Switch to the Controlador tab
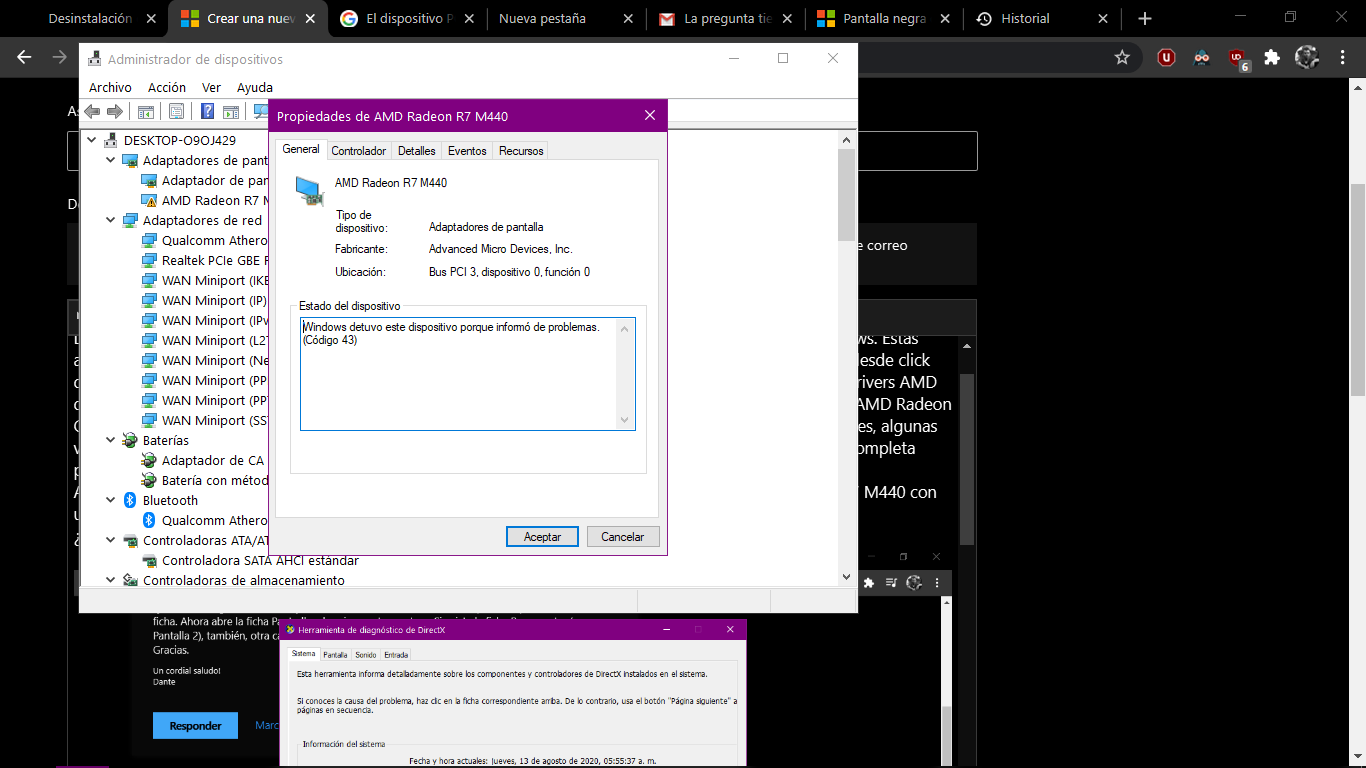The image size is (1366, 768). [x=358, y=151]
